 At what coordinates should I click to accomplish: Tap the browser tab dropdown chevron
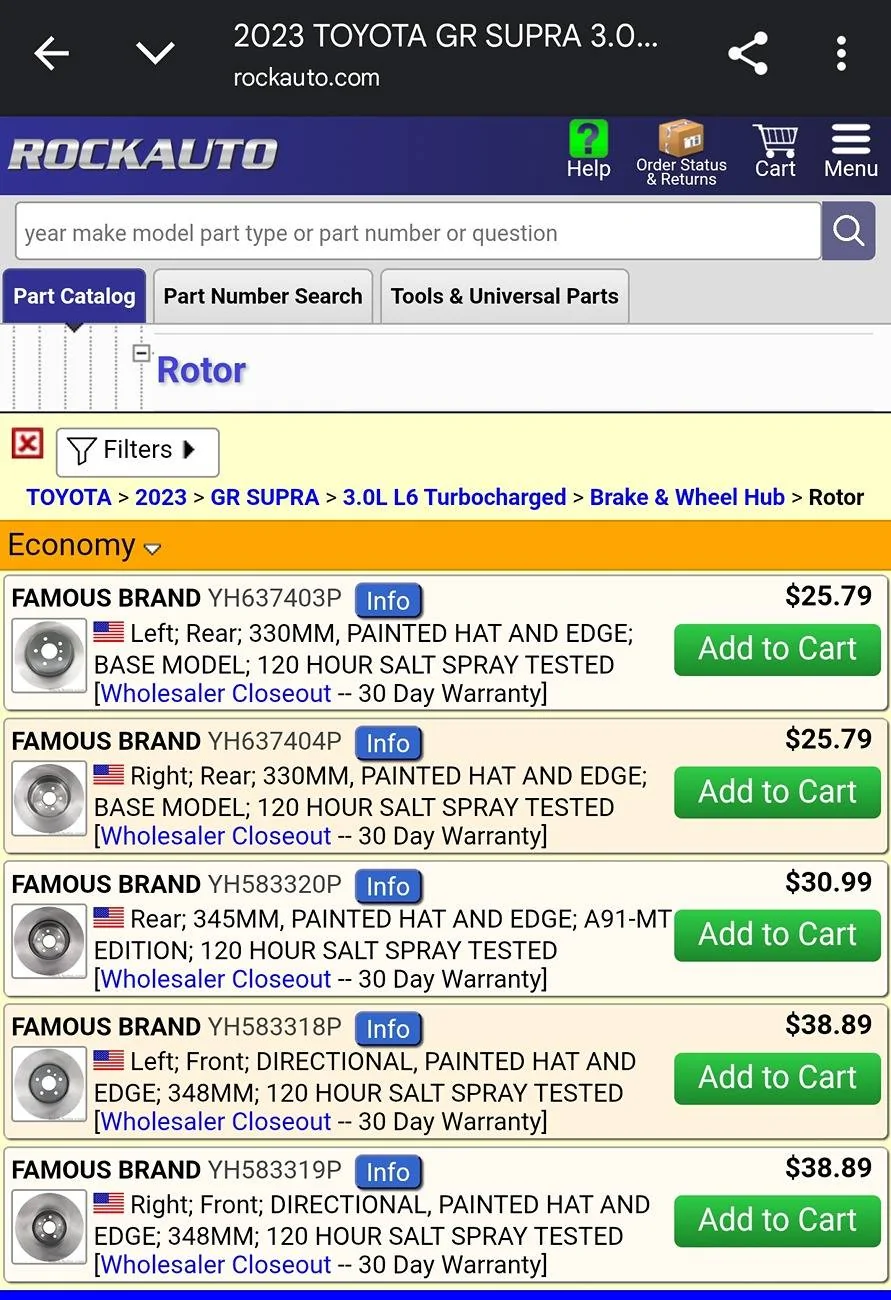pyautogui.click(x=156, y=54)
